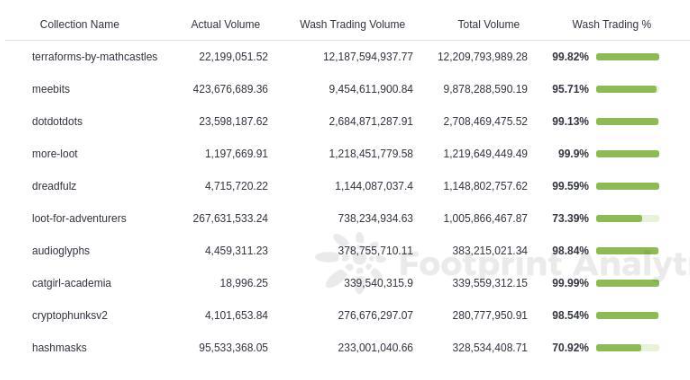The height and width of the screenshot is (380, 690).
Task: Click the Wash Trading Volume column header
Action: [352, 24]
